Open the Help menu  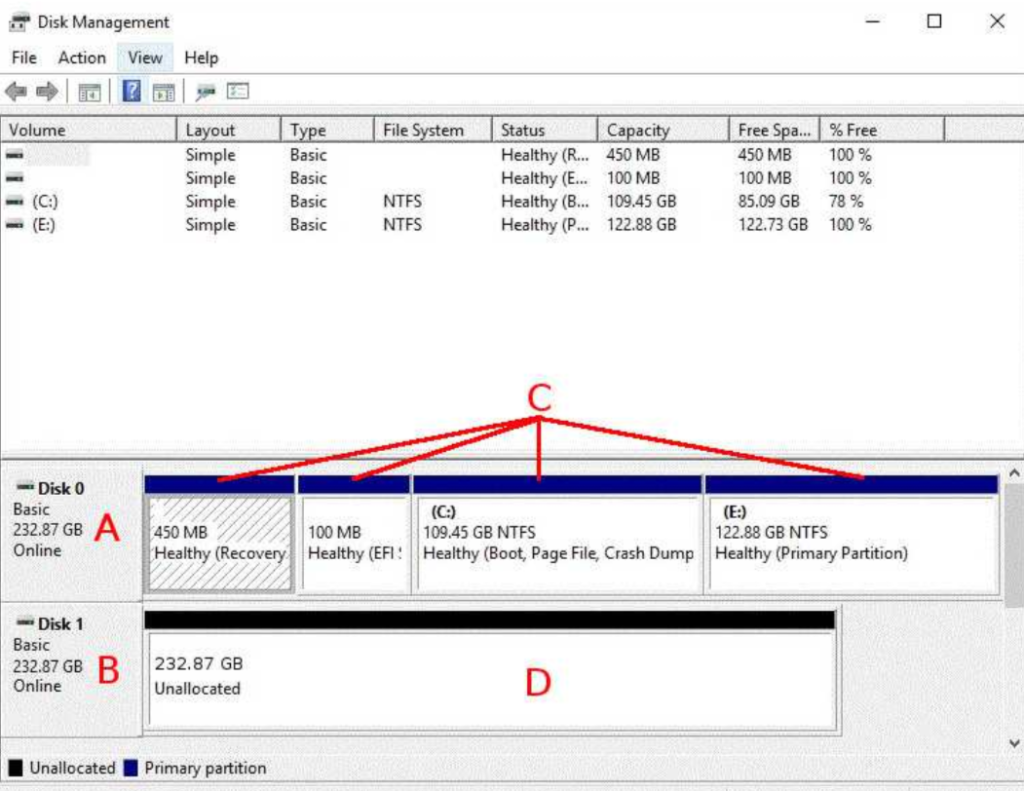tap(201, 57)
